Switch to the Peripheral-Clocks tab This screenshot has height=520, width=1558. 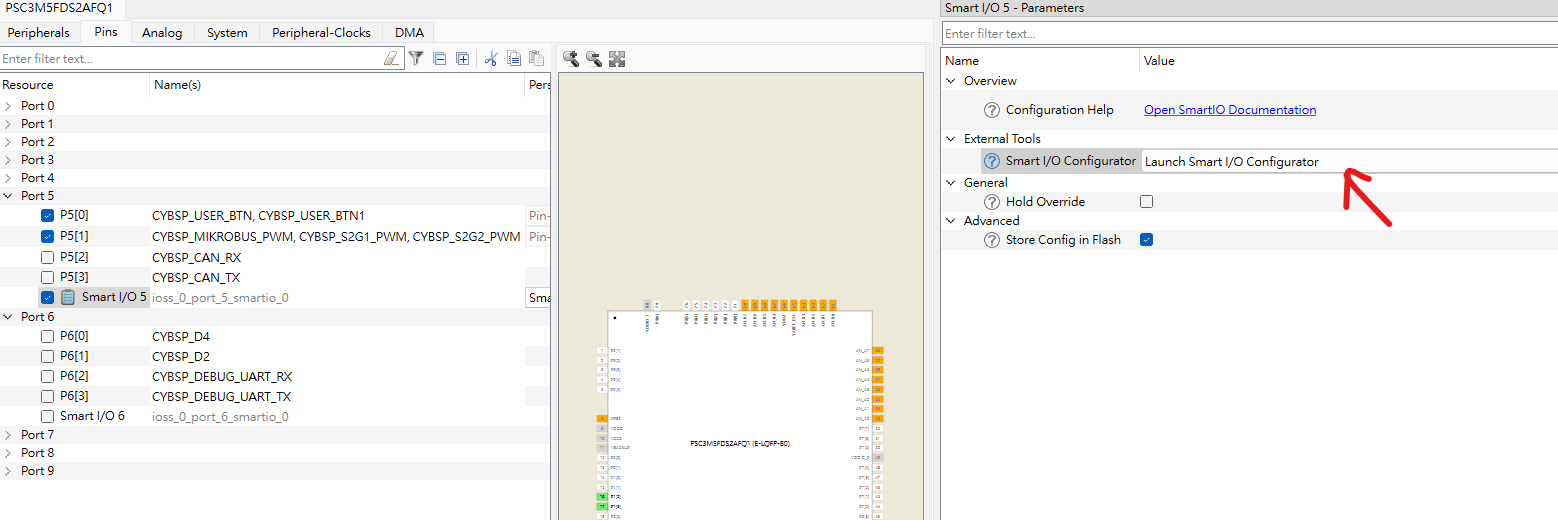point(321,33)
